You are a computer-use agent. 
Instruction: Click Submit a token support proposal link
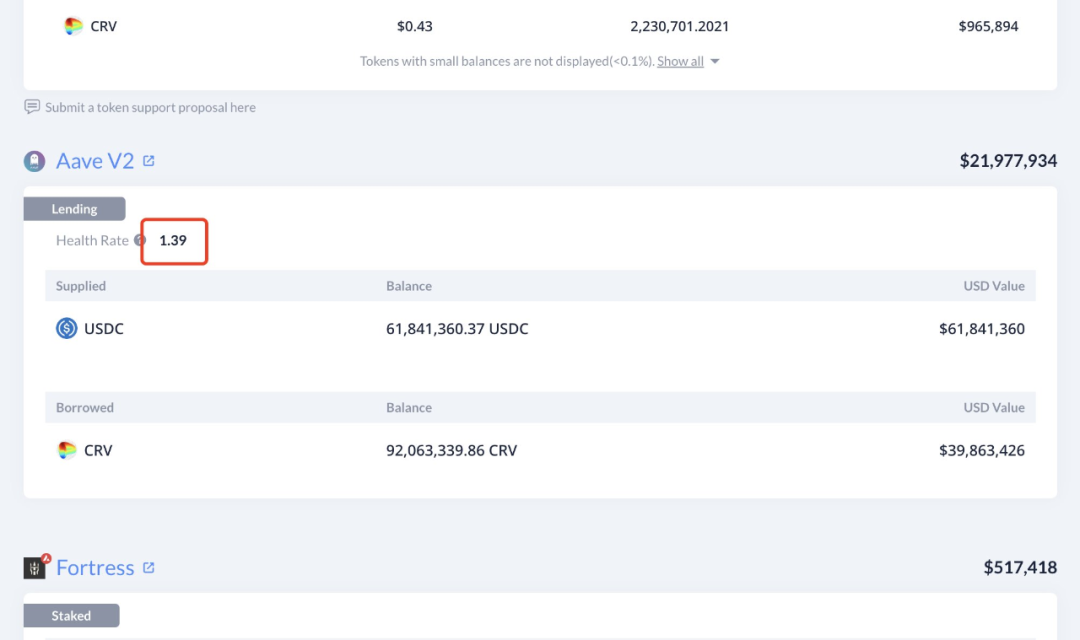click(x=150, y=107)
